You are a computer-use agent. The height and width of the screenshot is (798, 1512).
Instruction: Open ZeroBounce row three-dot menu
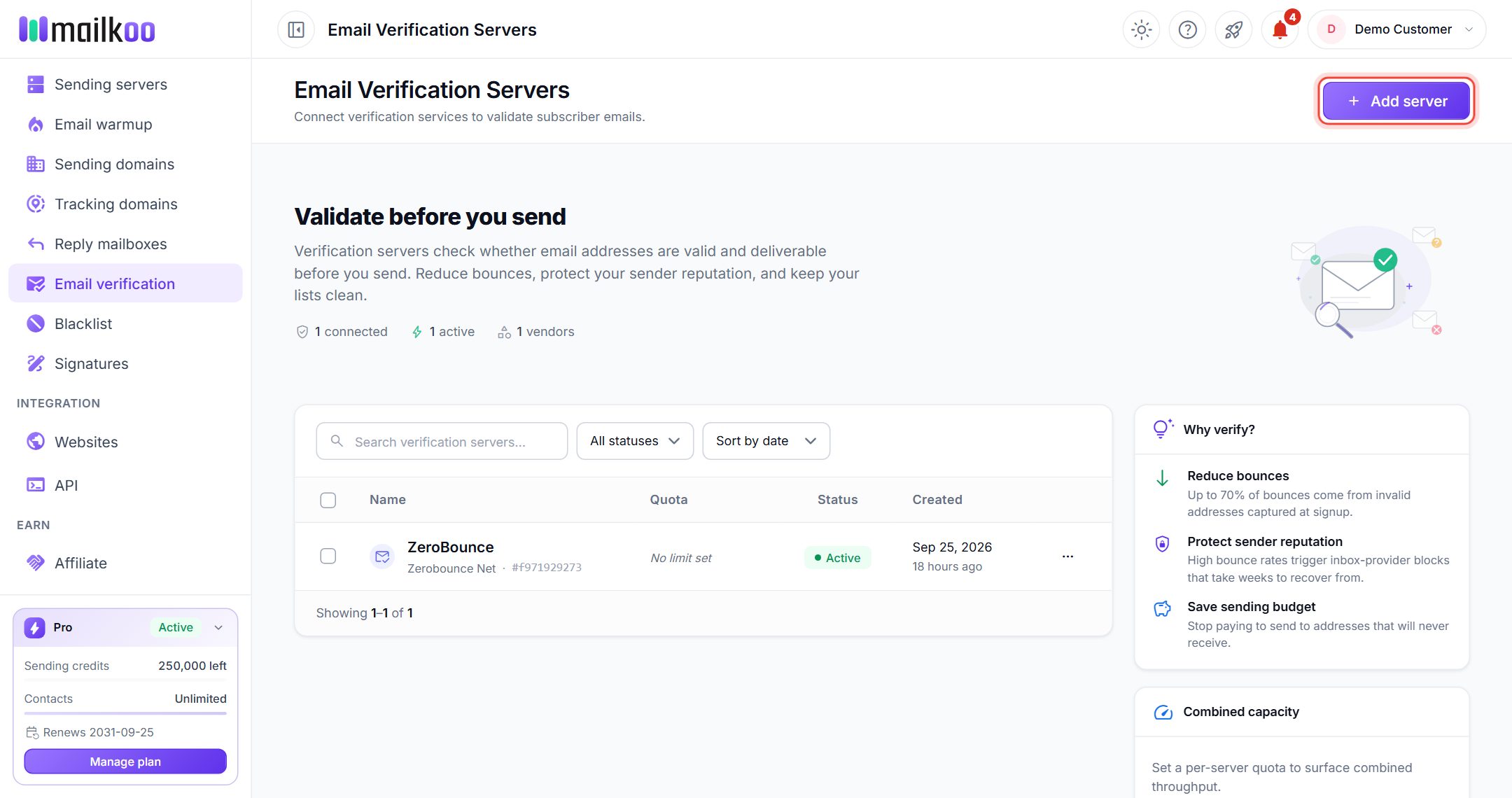[1067, 556]
